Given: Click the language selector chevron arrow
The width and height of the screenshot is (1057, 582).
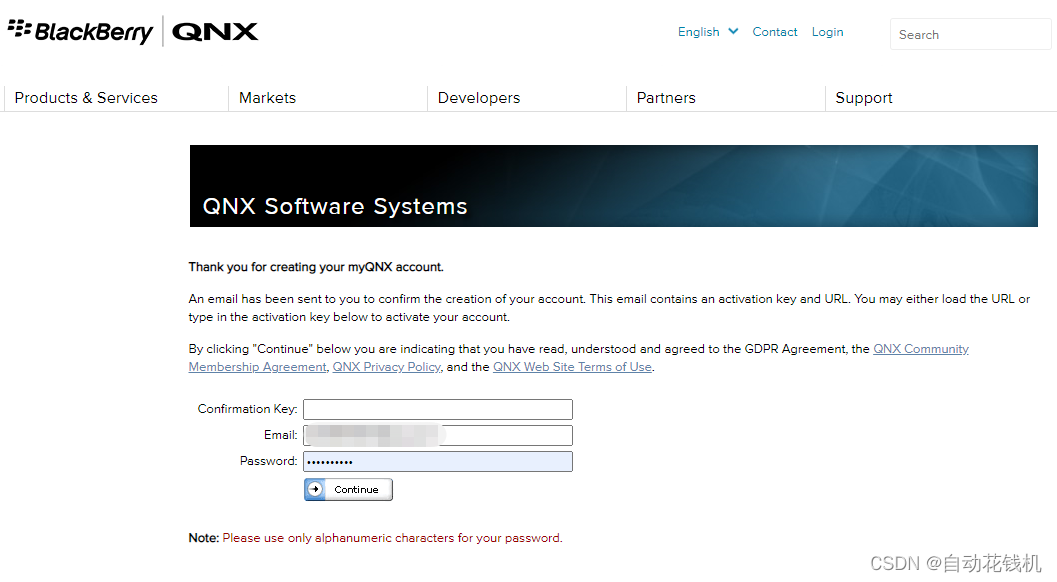Looking at the screenshot, I should [x=732, y=31].
